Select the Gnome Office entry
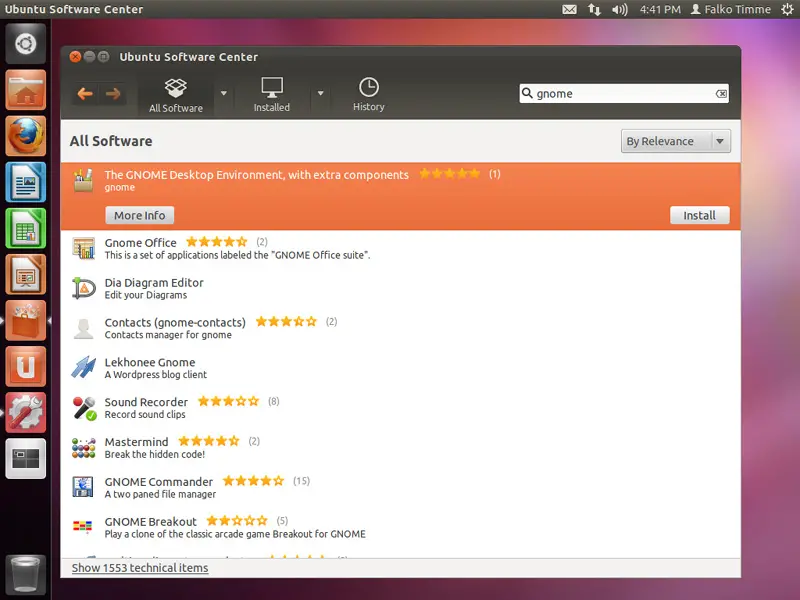Image resolution: width=800 pixels, height=600 pixels. click(x=401, y=248)
